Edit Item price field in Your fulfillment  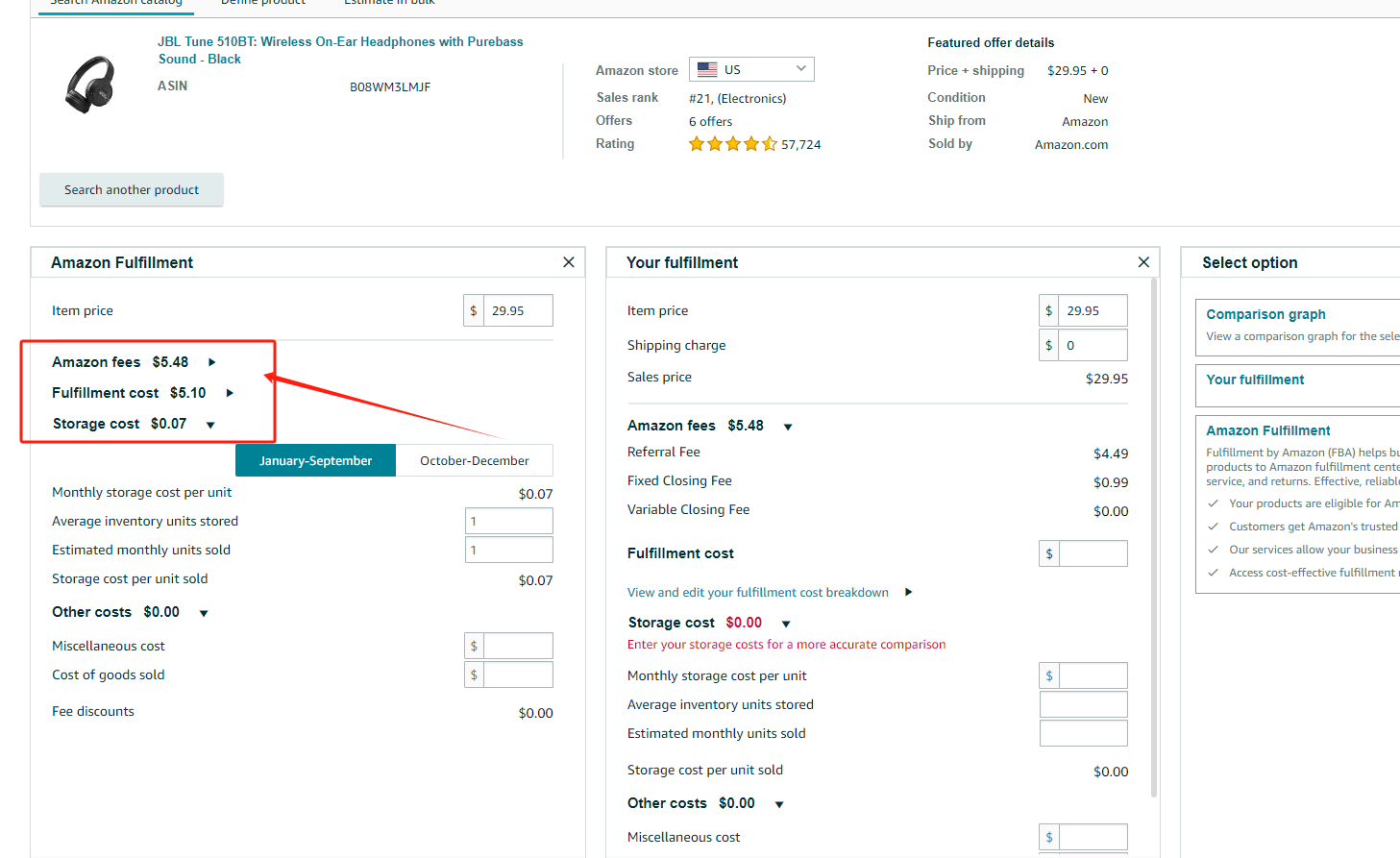[1093, 310]
